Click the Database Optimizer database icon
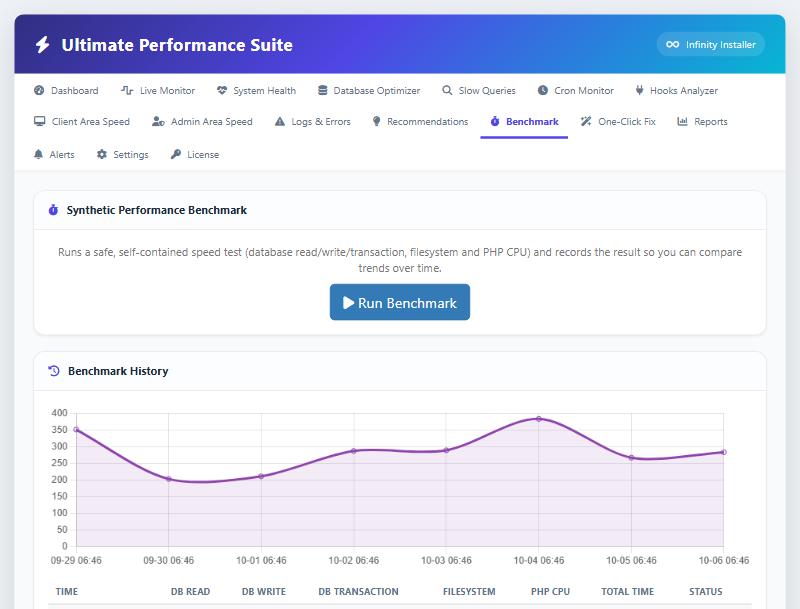Screen dimensions: 800x609 (322, 90)
